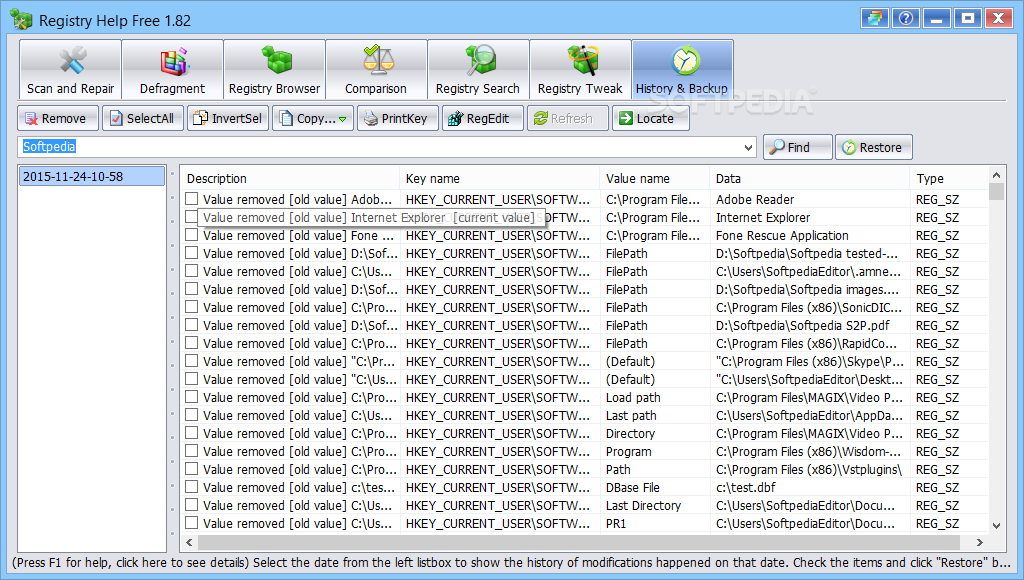The height and width of the screenshot is (580, 1024).
Task: Launch RegEdit from the toolbar
Action: point(483,118)
